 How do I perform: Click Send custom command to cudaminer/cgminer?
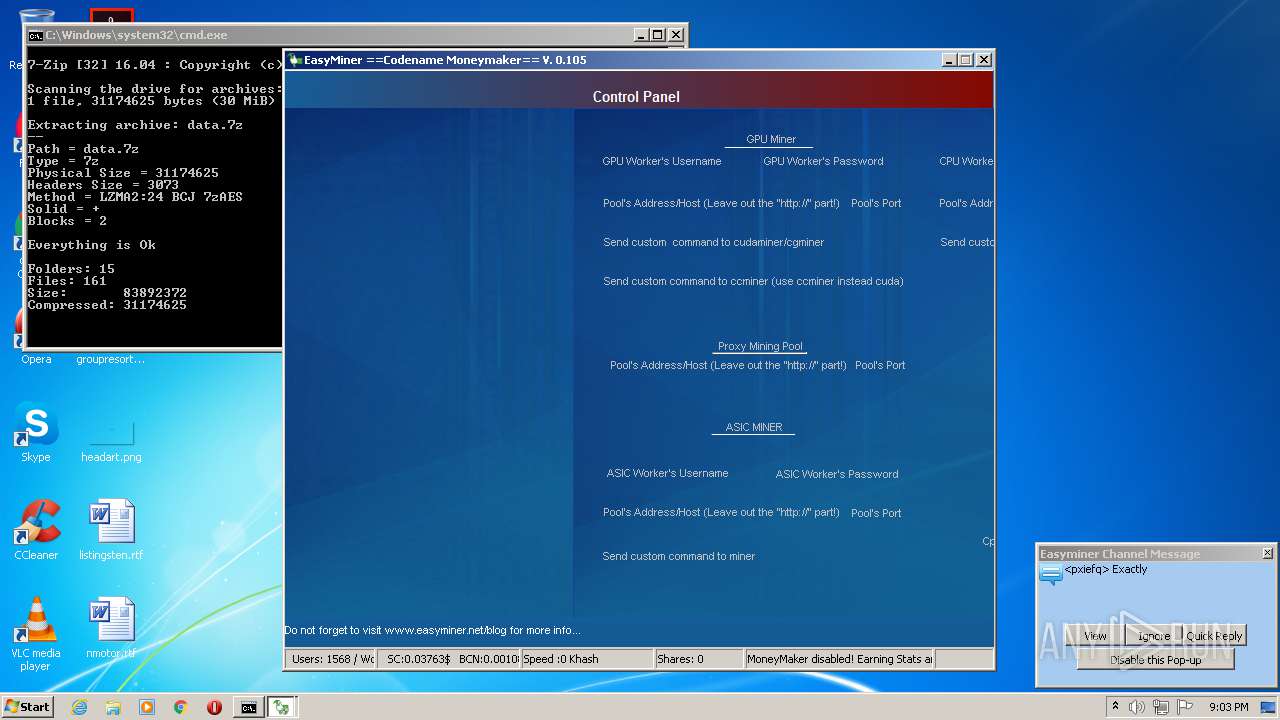[713, 242]
